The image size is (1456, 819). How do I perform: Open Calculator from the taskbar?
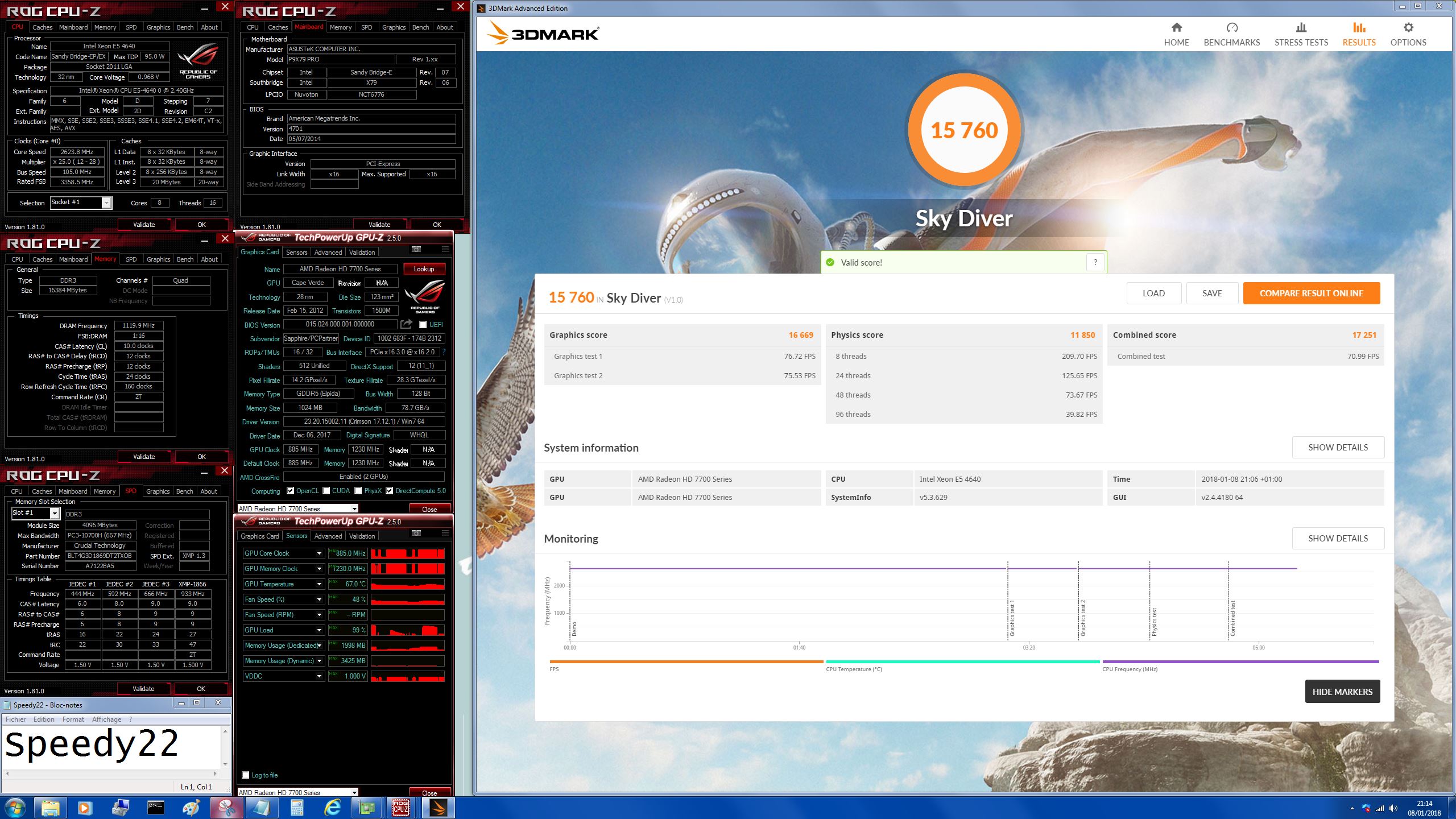pyautogui.click(x=296, y=808)
